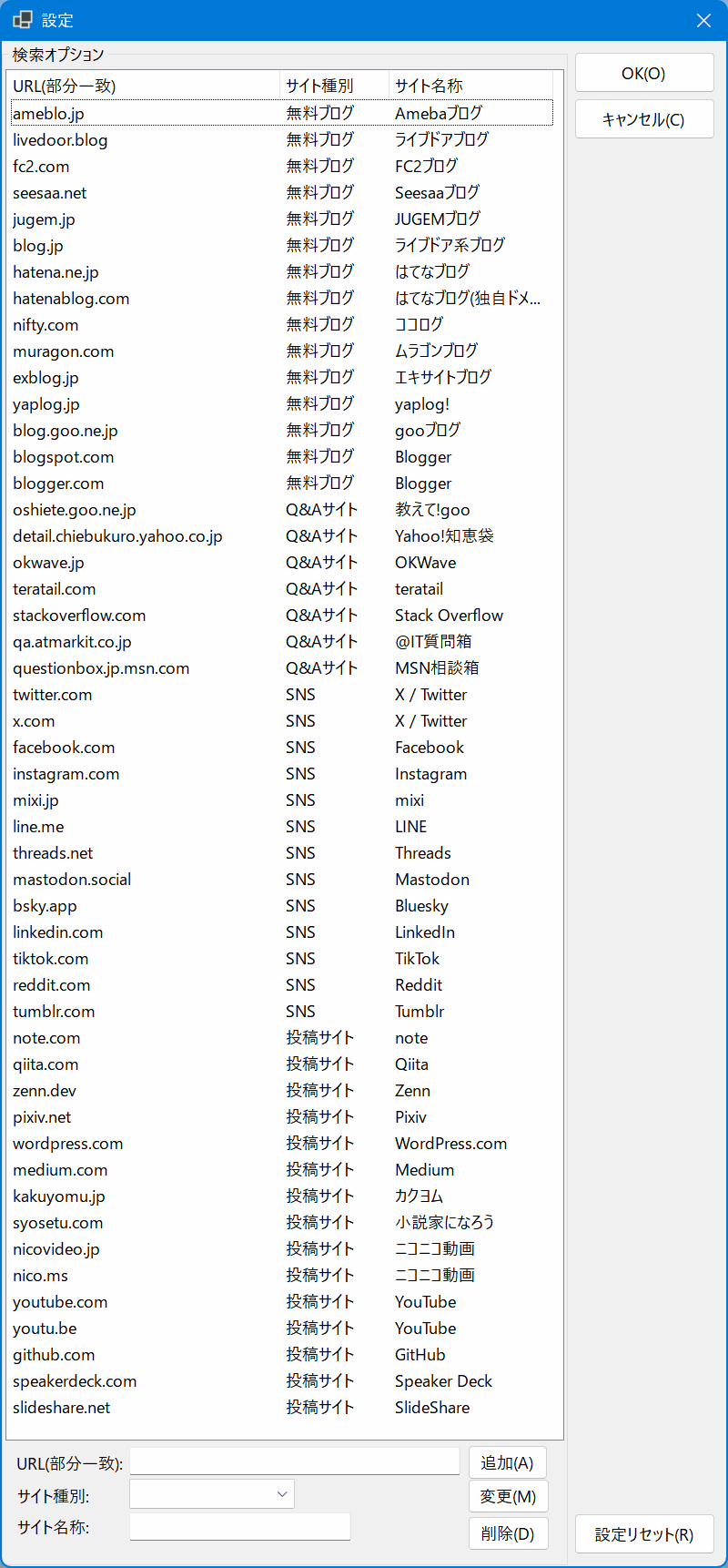Select the hatena.ne.jp row
This screenshot has width=728, height=1568.
(x=281, y=271)
